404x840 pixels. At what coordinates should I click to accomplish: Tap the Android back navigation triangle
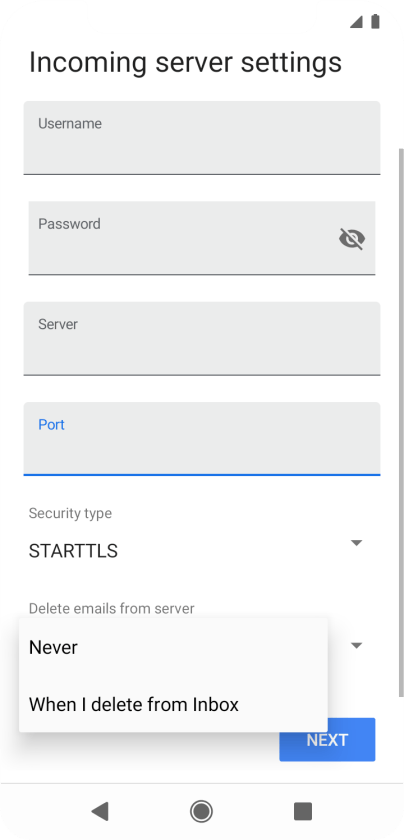click(100, 811)
